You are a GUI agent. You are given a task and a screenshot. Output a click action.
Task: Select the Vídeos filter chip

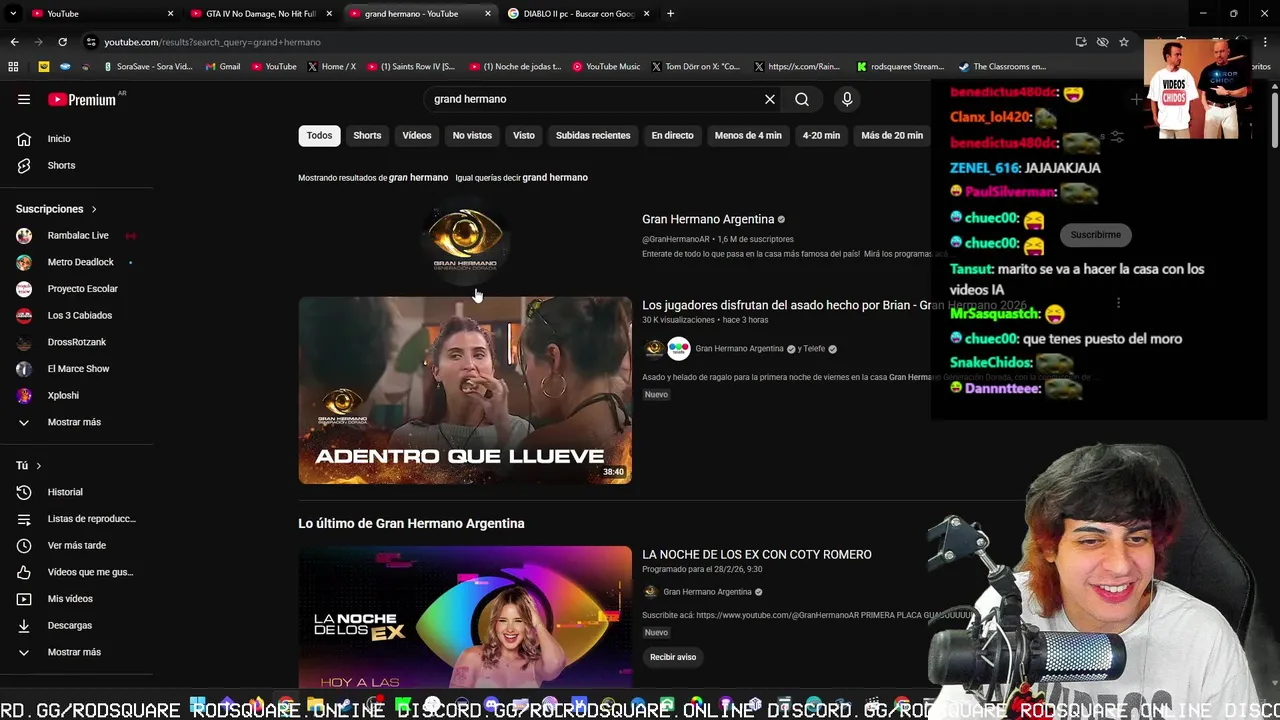point(417,135)
